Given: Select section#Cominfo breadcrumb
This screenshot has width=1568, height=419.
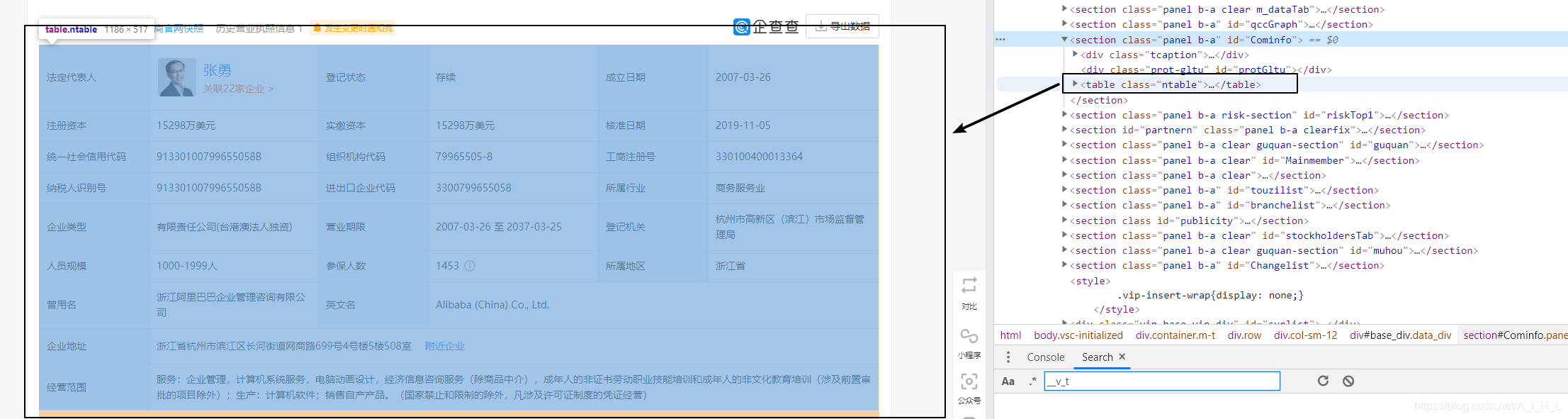Looking at the screenshot, I should click(1515, 335).
